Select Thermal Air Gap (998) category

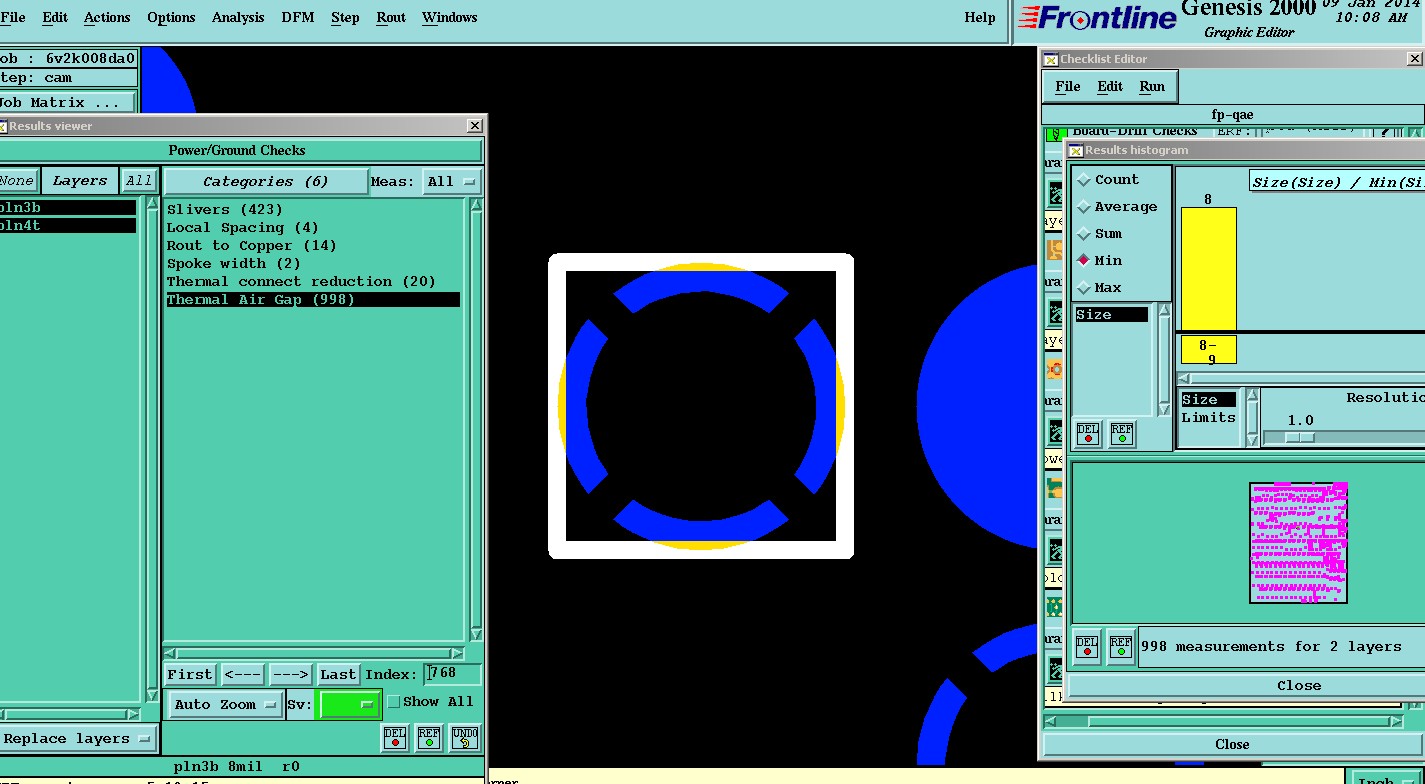click(313, 300)
